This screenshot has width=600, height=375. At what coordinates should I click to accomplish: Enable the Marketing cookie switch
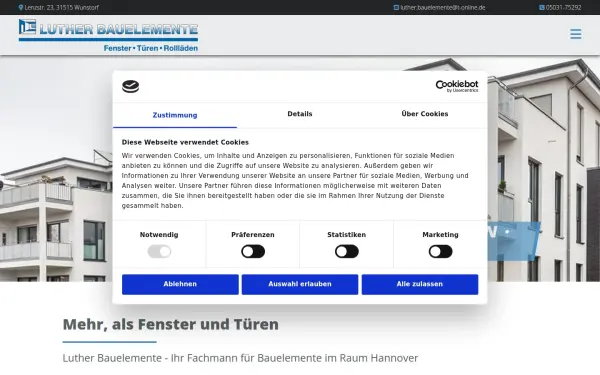click(440, 251)
